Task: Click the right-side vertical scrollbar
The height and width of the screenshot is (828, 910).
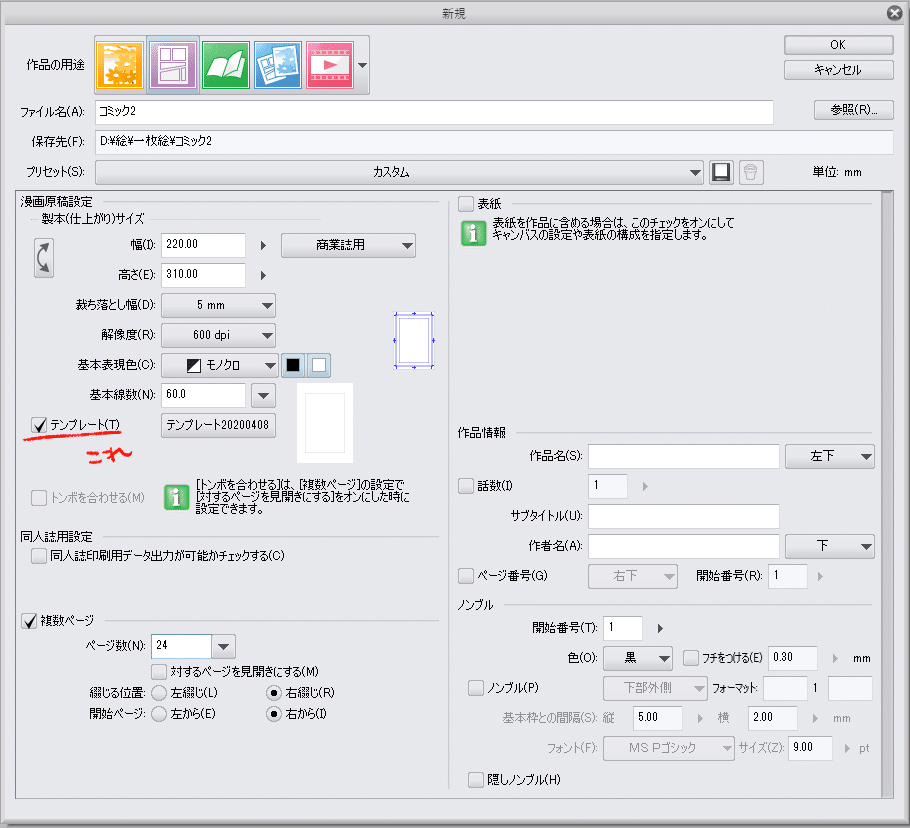Action: coord(887,494)
